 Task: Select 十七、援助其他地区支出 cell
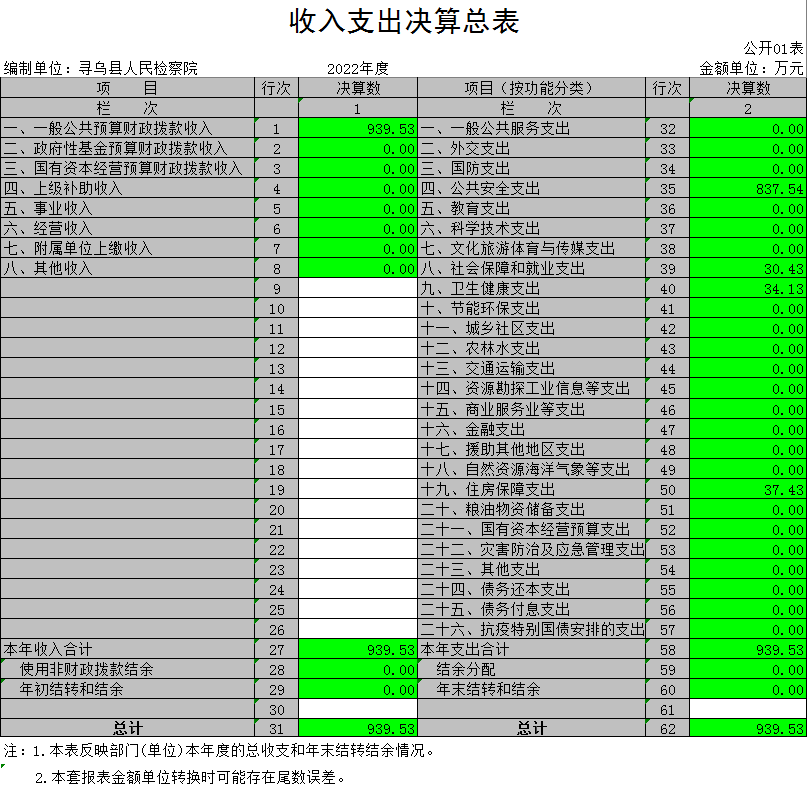click(532, 449)
